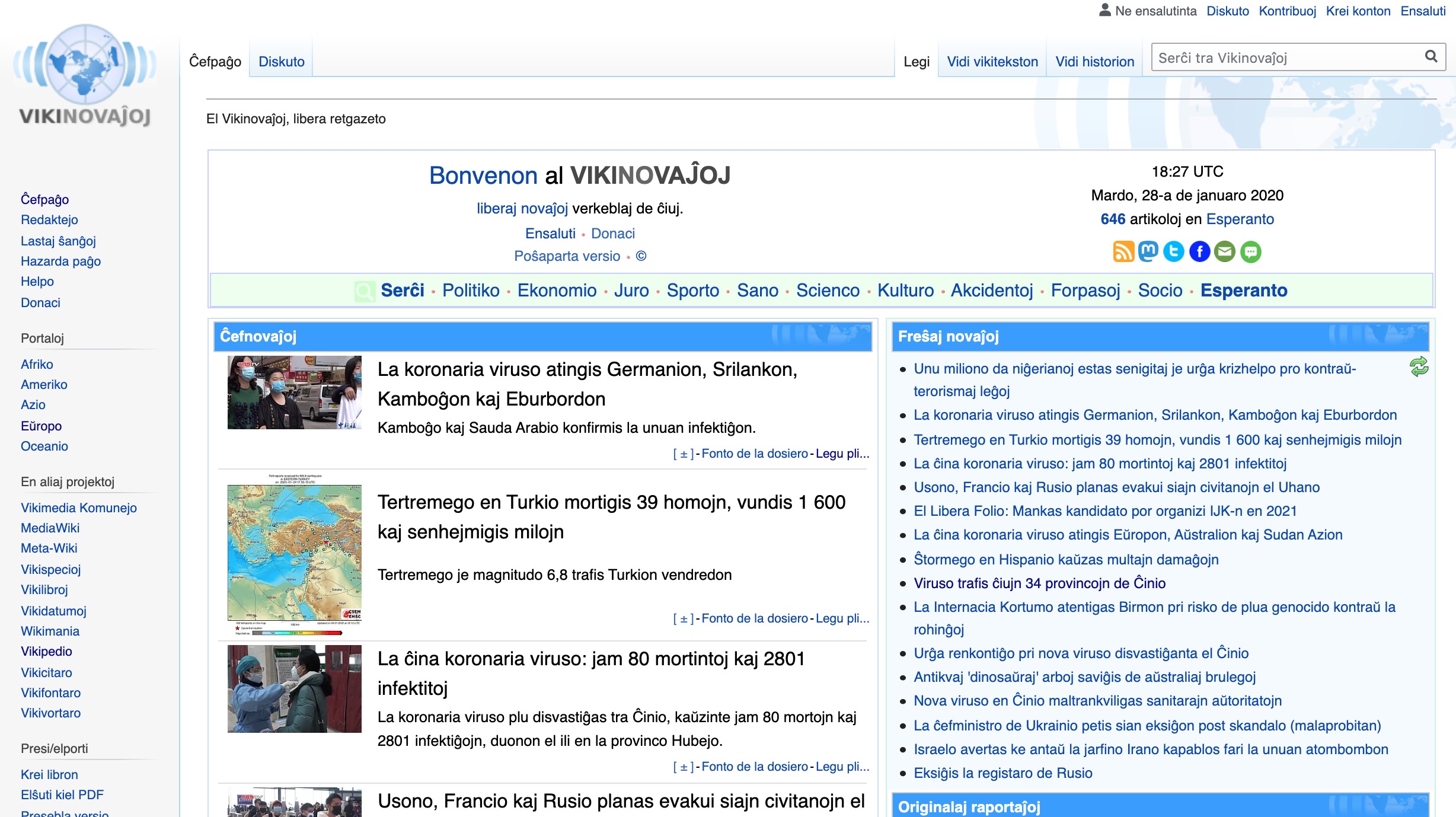Click Ensaluti in the top bar
Screen dimensions: 1456x817
point(1423,11)
